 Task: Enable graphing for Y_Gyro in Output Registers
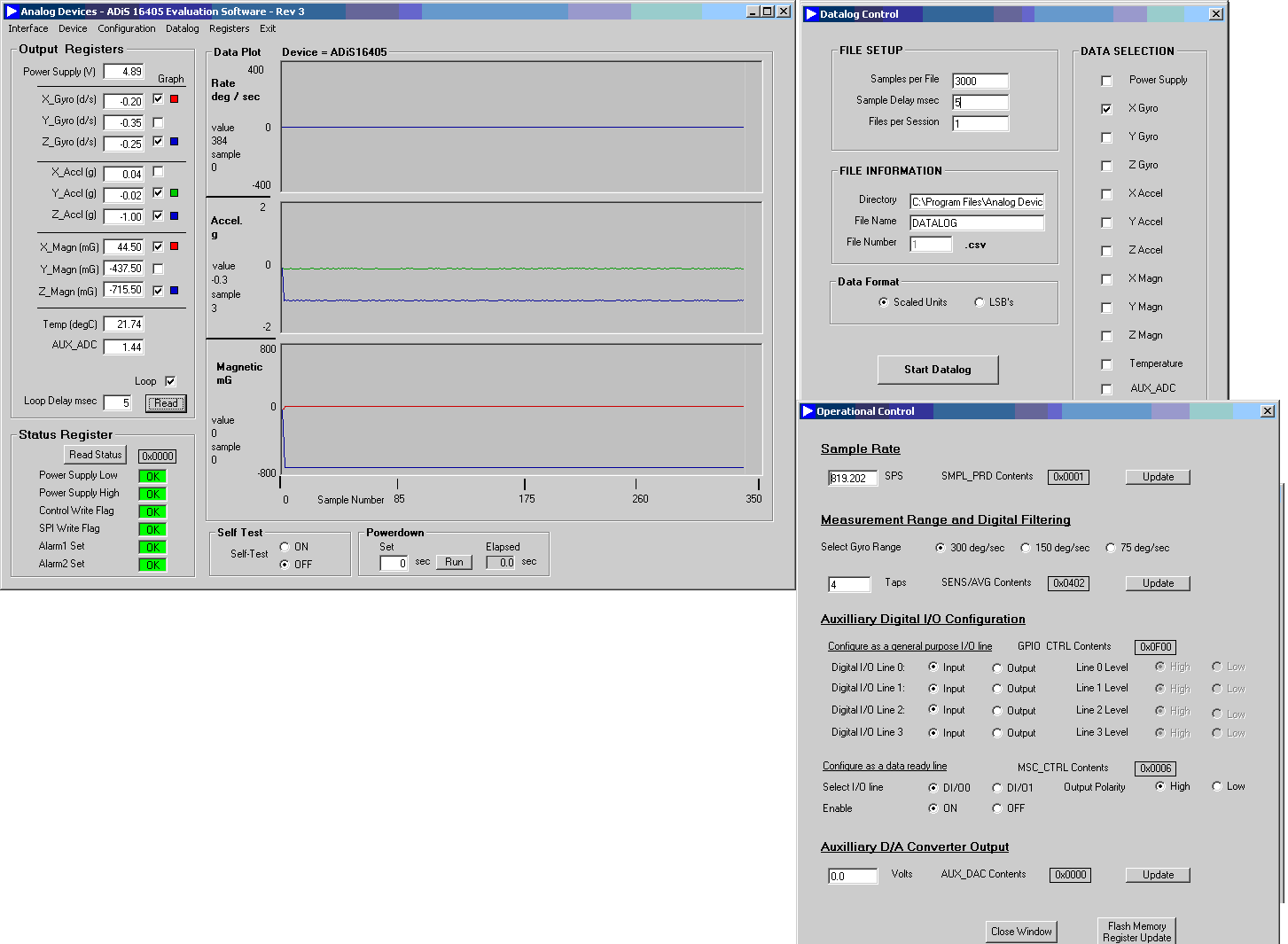[158, 122]
